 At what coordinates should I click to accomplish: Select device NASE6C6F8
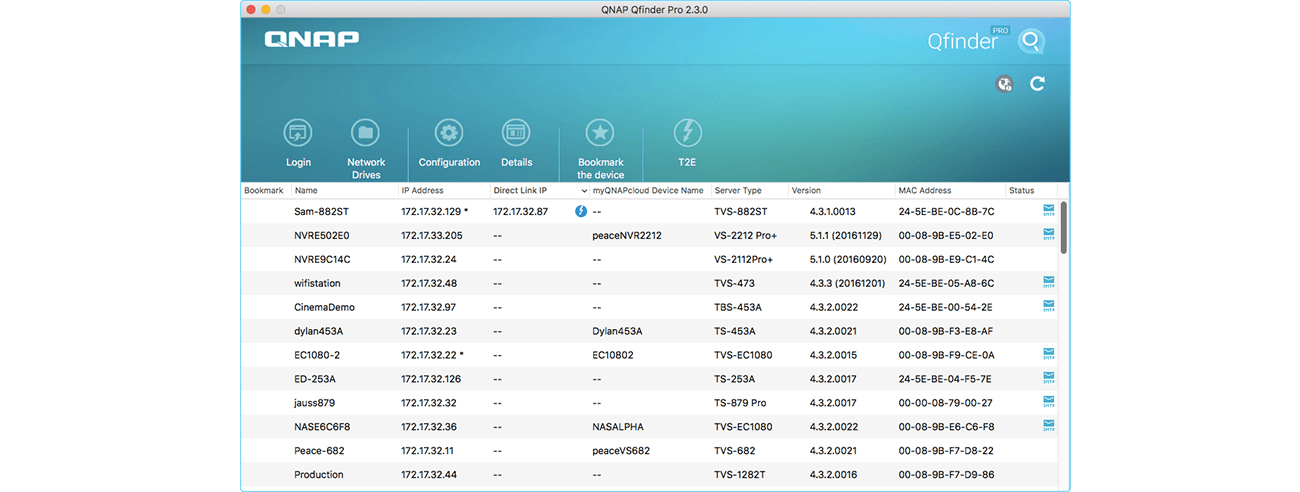point(650,427)
